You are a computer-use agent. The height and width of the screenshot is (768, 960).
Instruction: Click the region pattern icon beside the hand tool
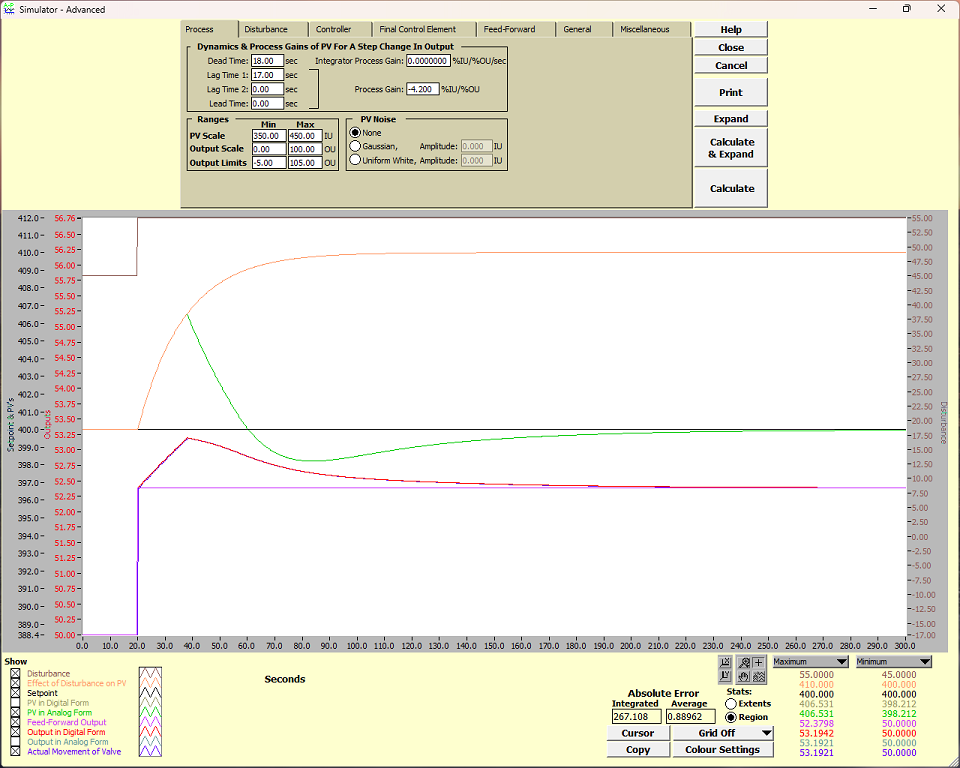757,676
